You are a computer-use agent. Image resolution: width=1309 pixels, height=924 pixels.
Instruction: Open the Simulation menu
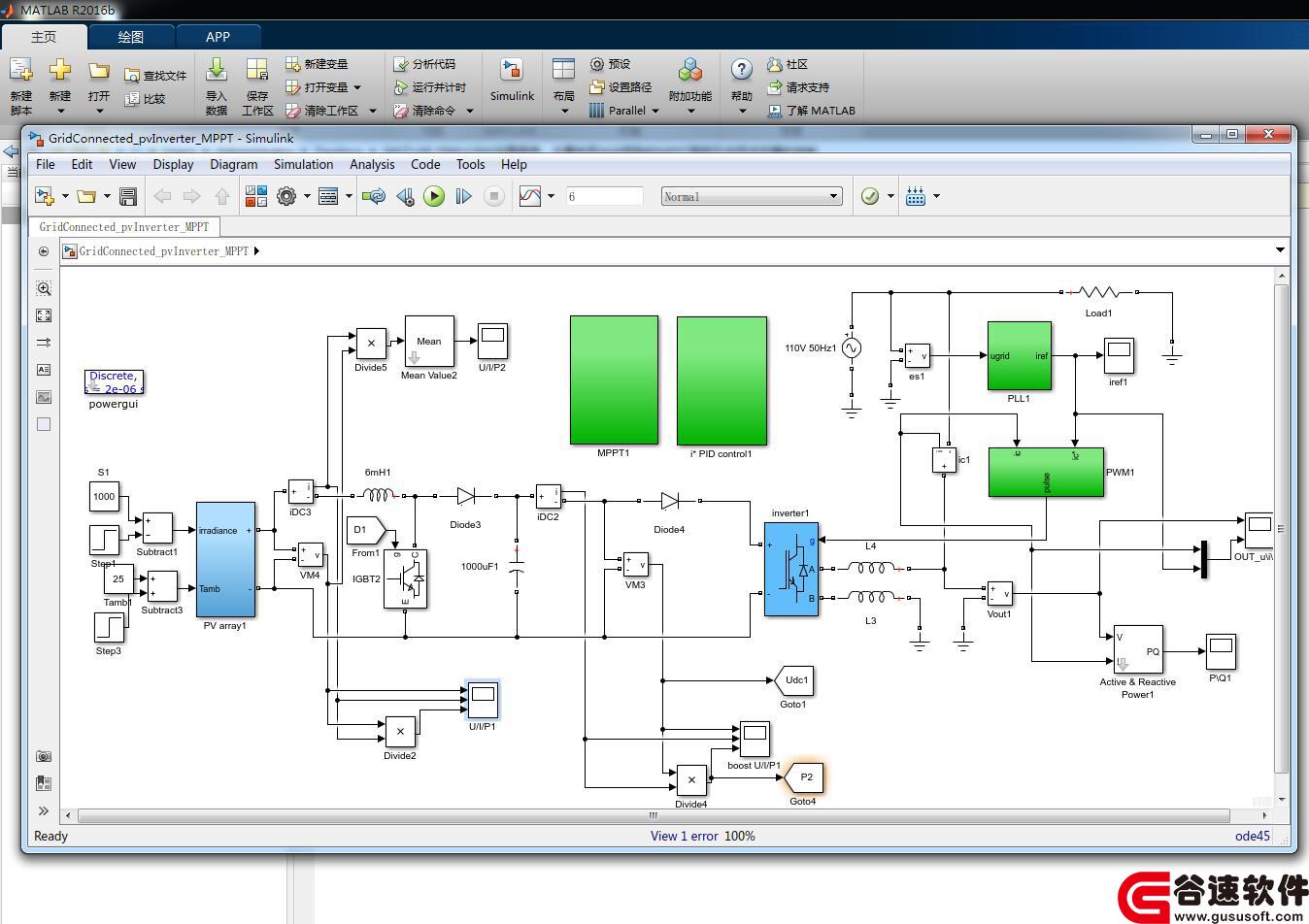pyautogui.click(x=303, y=164)
